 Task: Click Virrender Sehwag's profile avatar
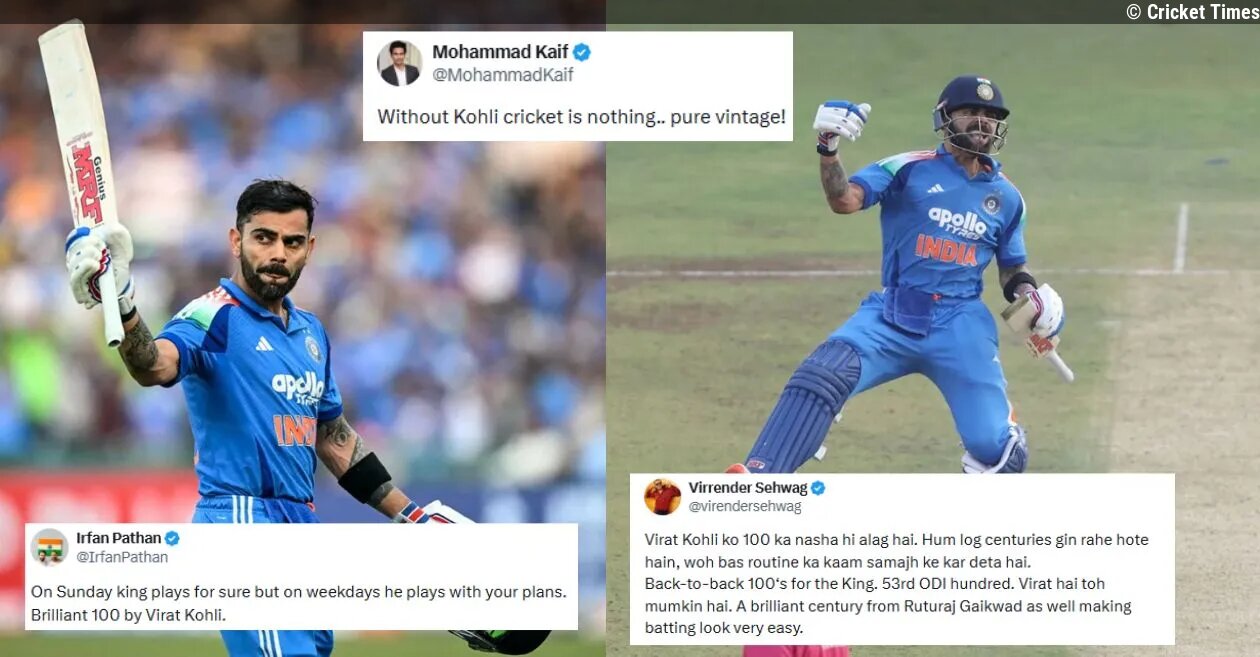[x=662, y=497]
